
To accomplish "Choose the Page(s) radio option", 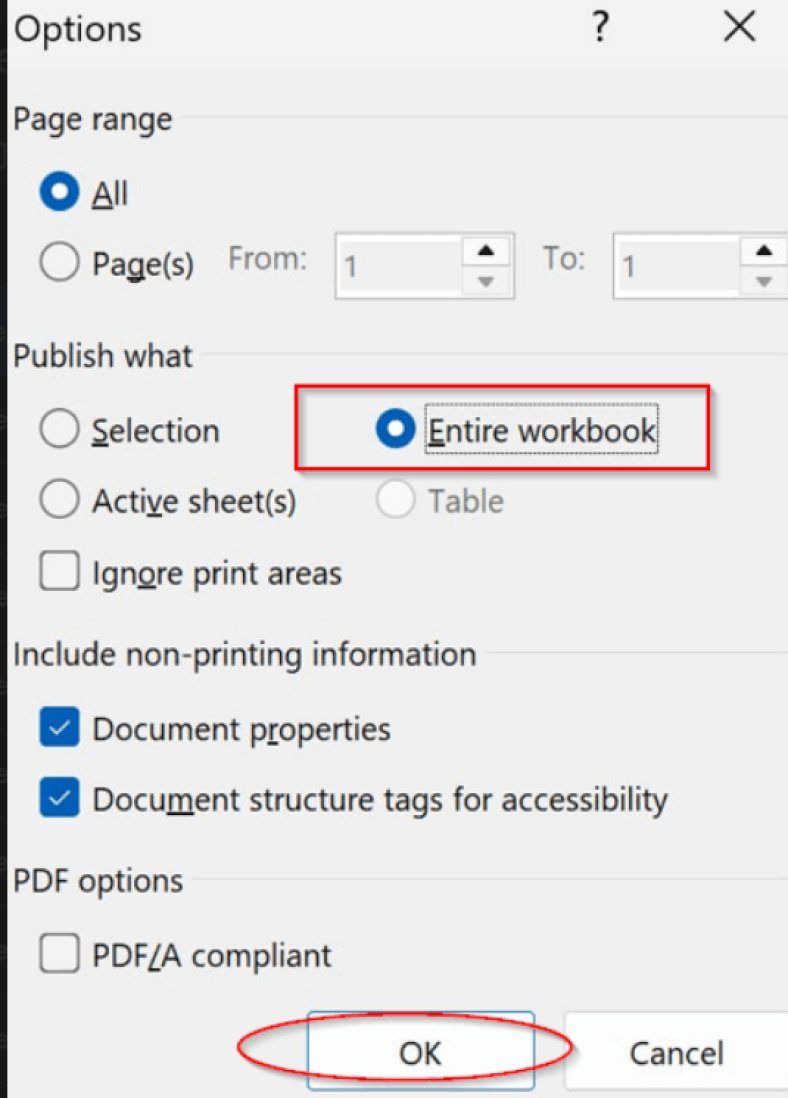I will 58,262.
